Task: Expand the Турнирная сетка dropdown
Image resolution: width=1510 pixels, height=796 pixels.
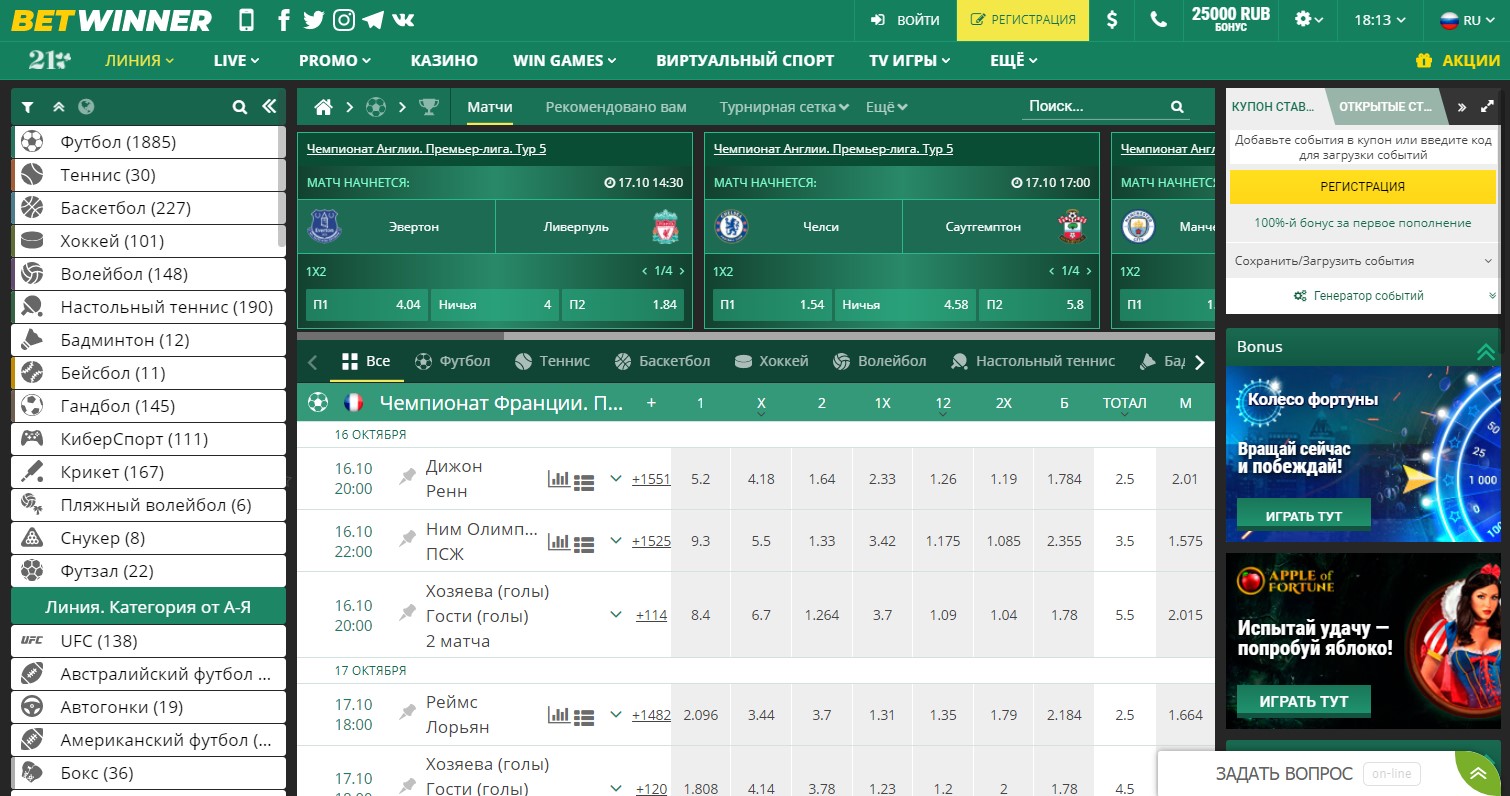Action: pos(784,107)
